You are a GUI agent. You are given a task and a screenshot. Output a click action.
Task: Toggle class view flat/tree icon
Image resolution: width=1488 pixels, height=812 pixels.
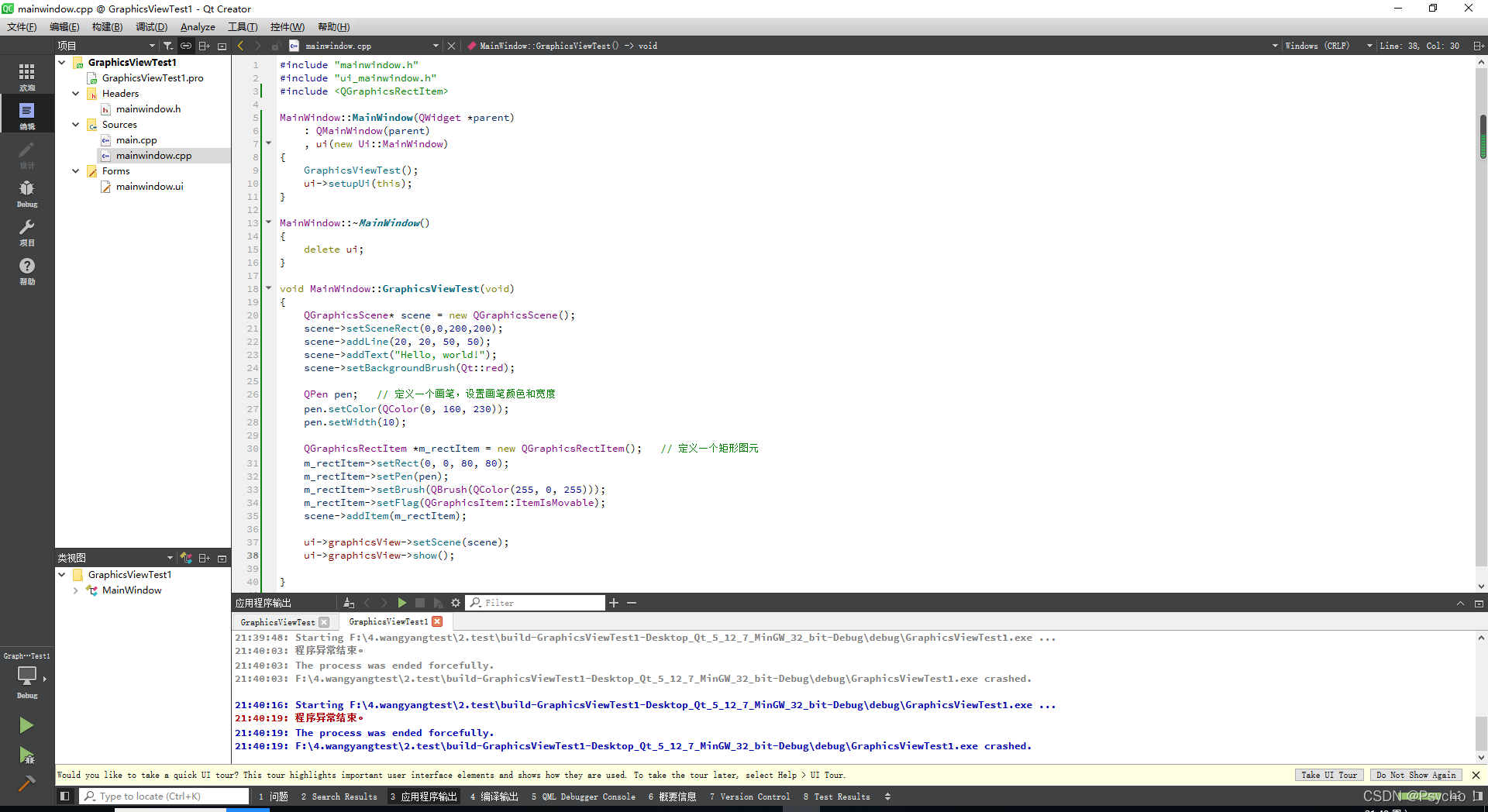[186, 558]
